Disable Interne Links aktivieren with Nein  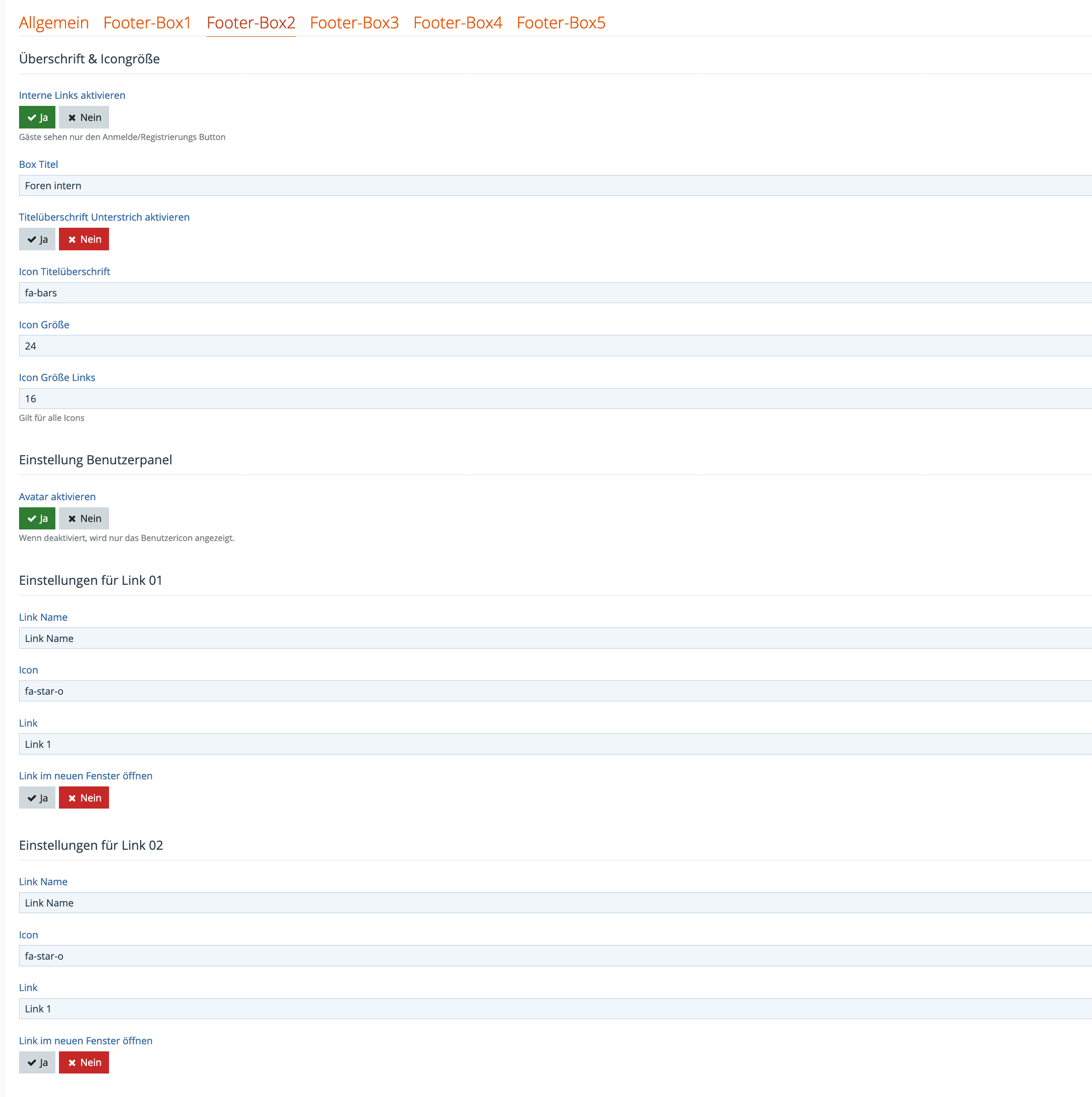[84, 117]
